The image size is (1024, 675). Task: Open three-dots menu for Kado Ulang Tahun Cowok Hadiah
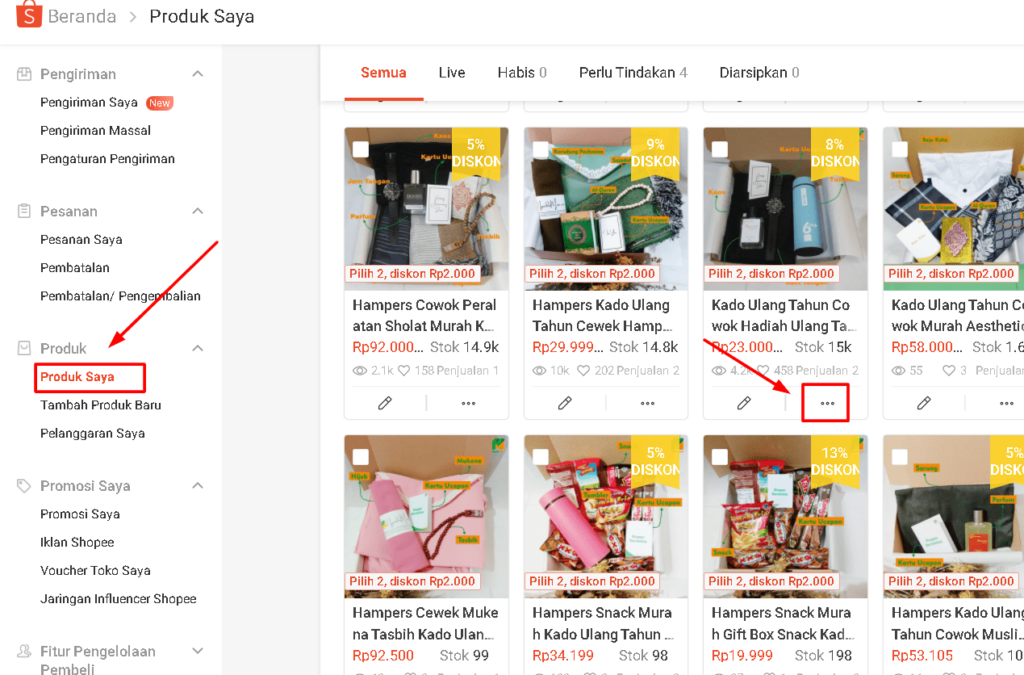tap(826, 403)
